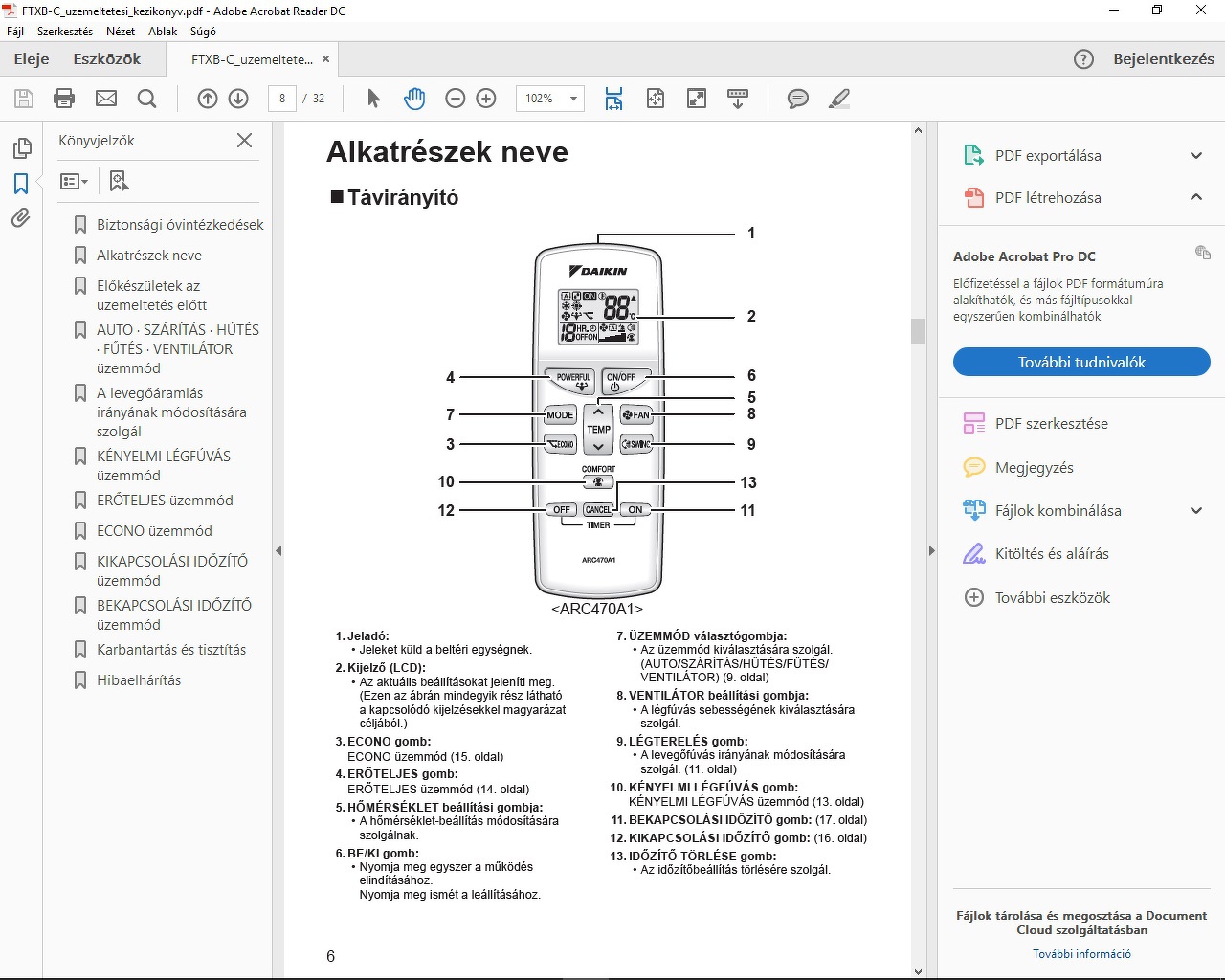
Task: Click the highlight pen tool
Action: tap(839, 99)
